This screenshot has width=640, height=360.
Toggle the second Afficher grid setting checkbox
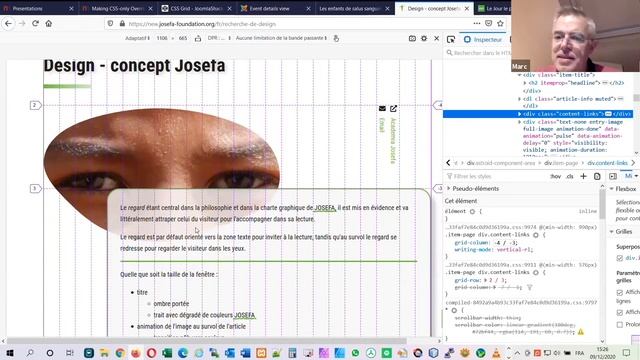point(620,312)
